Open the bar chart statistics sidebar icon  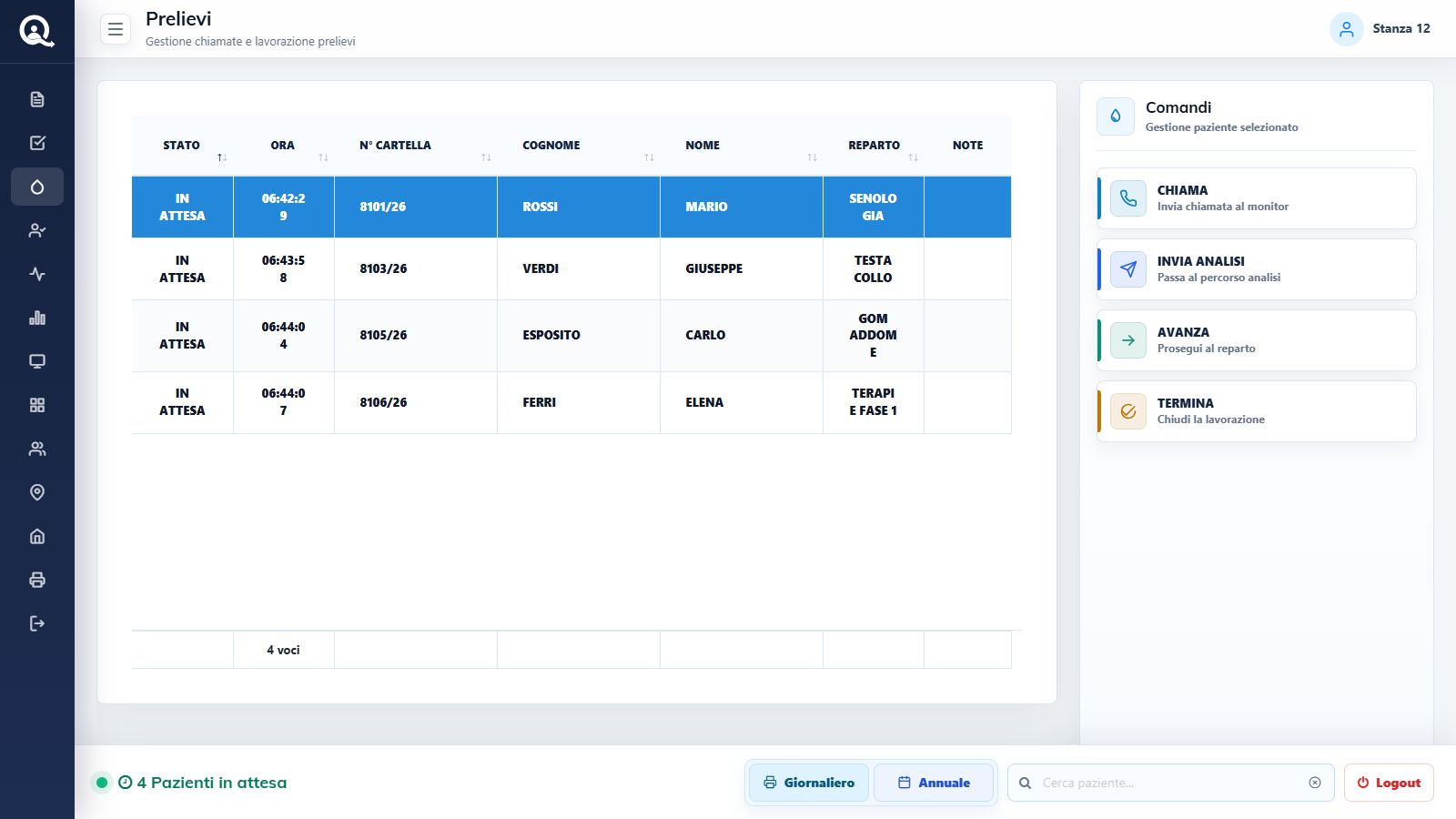pyautogui.click(x=37, y=318)
